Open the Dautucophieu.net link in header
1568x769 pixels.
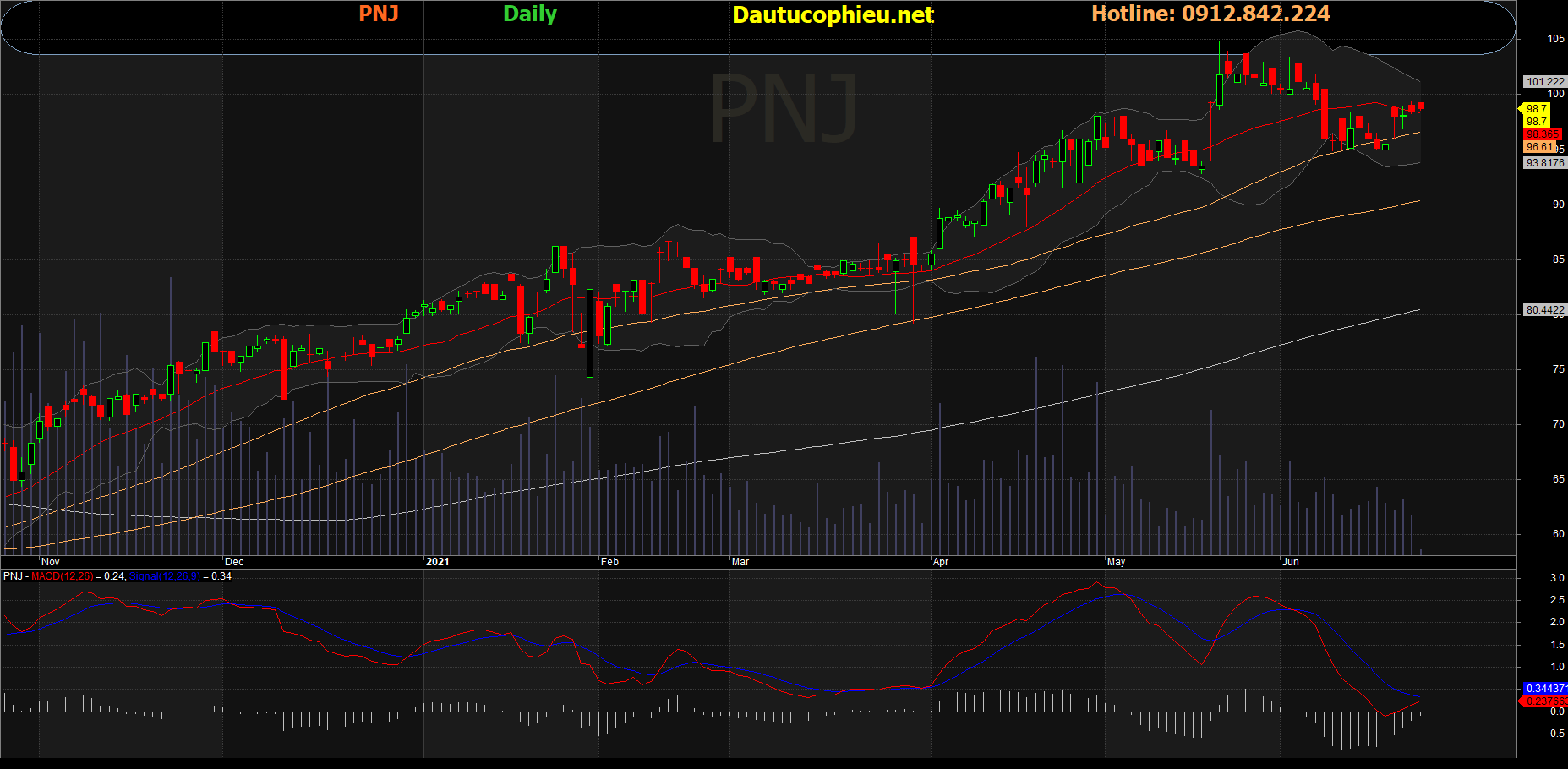pos(833,14)
